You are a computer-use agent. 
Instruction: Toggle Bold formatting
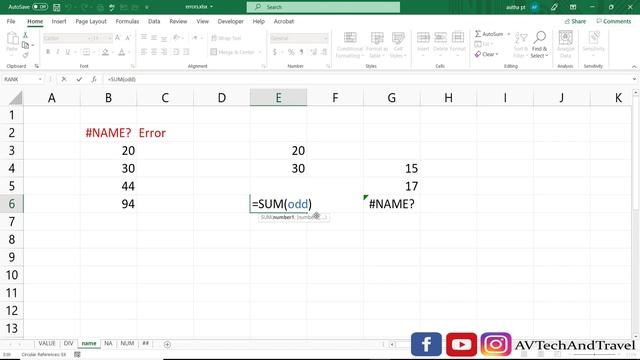[48, 52]
